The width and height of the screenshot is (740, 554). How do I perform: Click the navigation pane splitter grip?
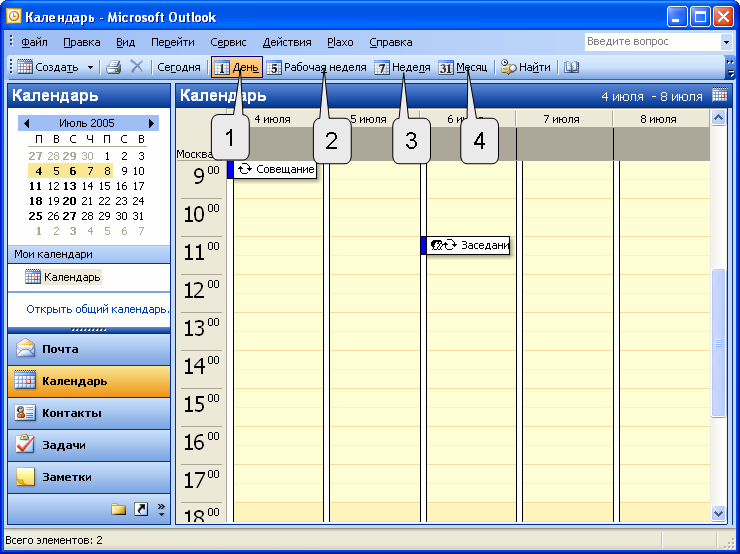click(x=89, y=330)
